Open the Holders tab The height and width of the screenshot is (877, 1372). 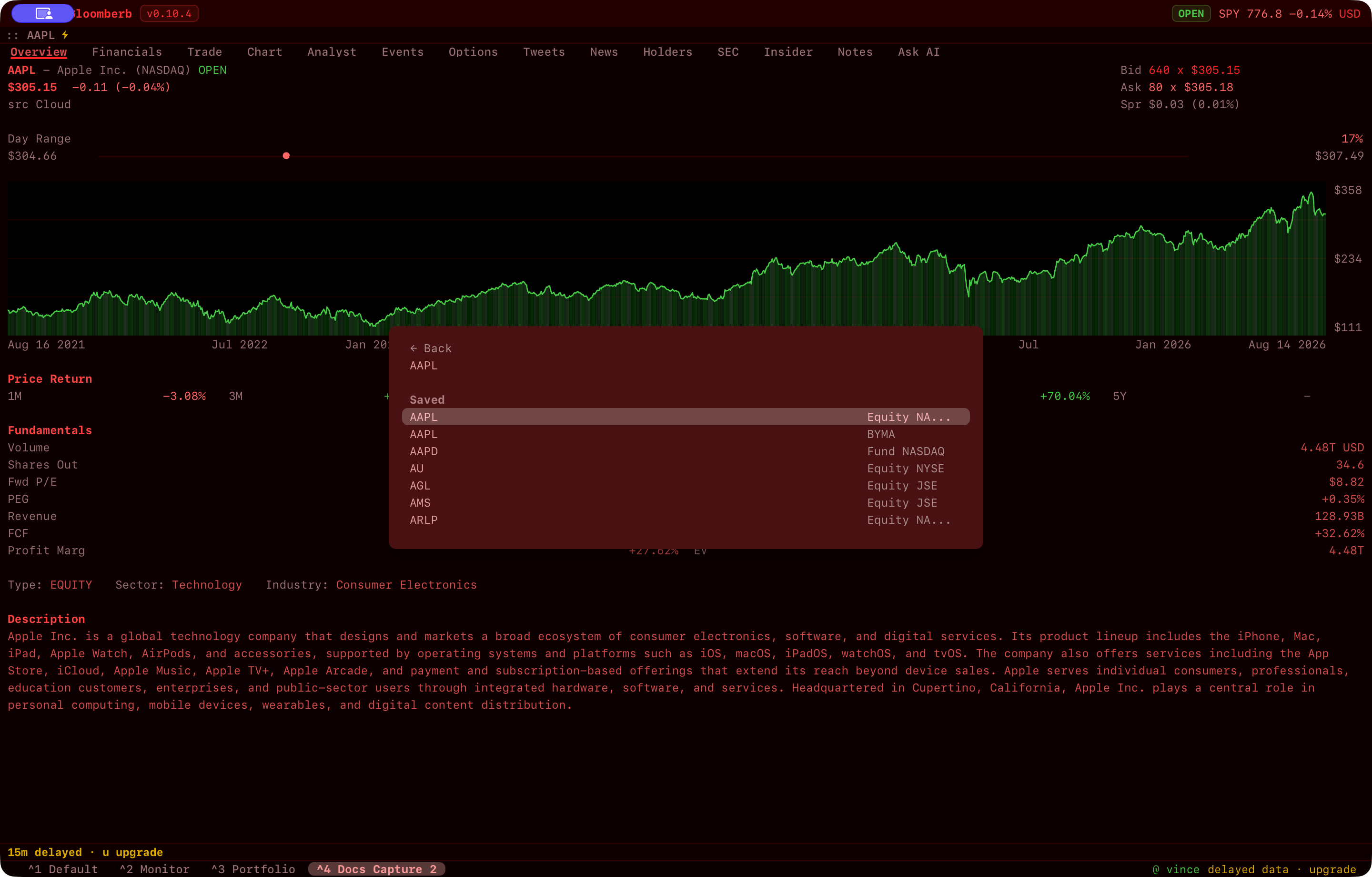tap(667, 52)
